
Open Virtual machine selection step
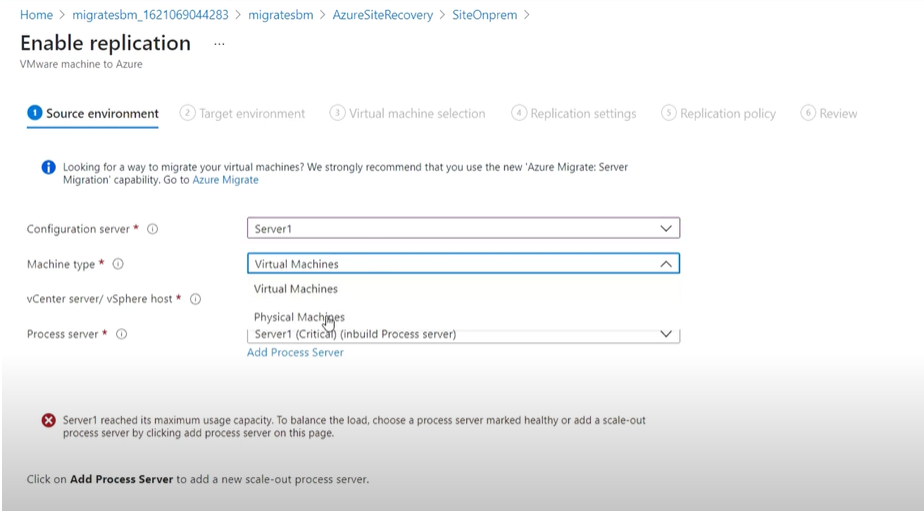point(407,113)
